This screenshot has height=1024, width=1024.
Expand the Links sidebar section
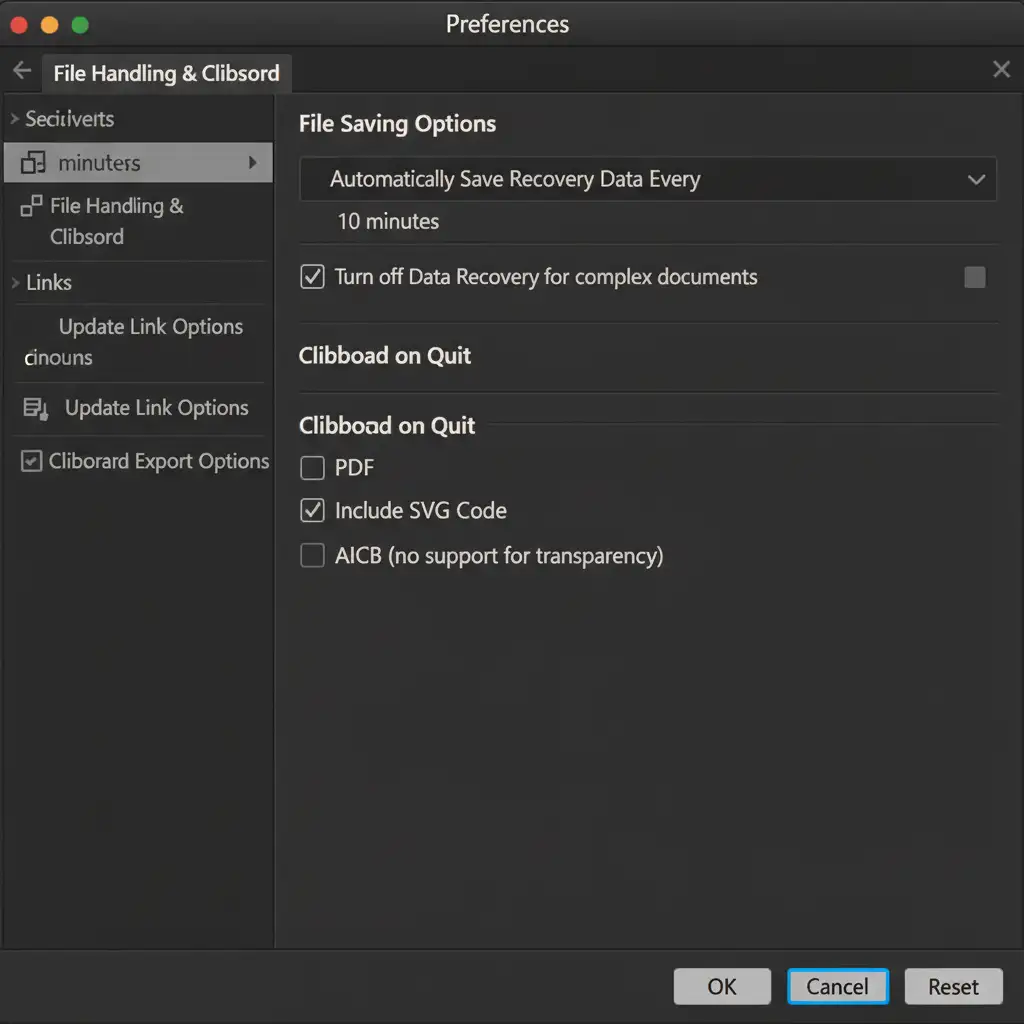15,283
